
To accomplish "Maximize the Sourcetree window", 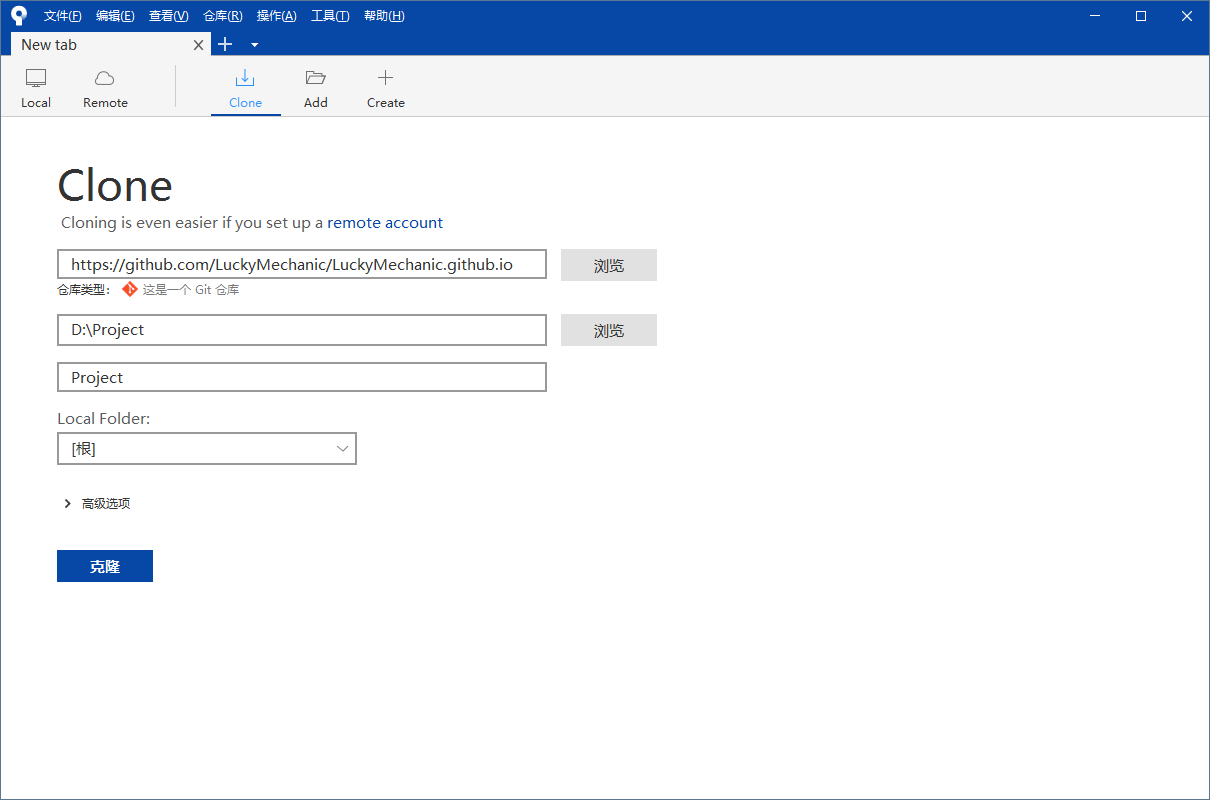I will click(1141, 16).
